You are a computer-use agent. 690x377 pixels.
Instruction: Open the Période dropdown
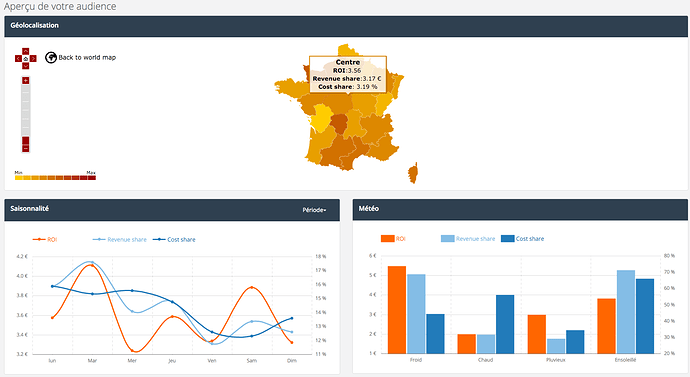coord(314,210)
